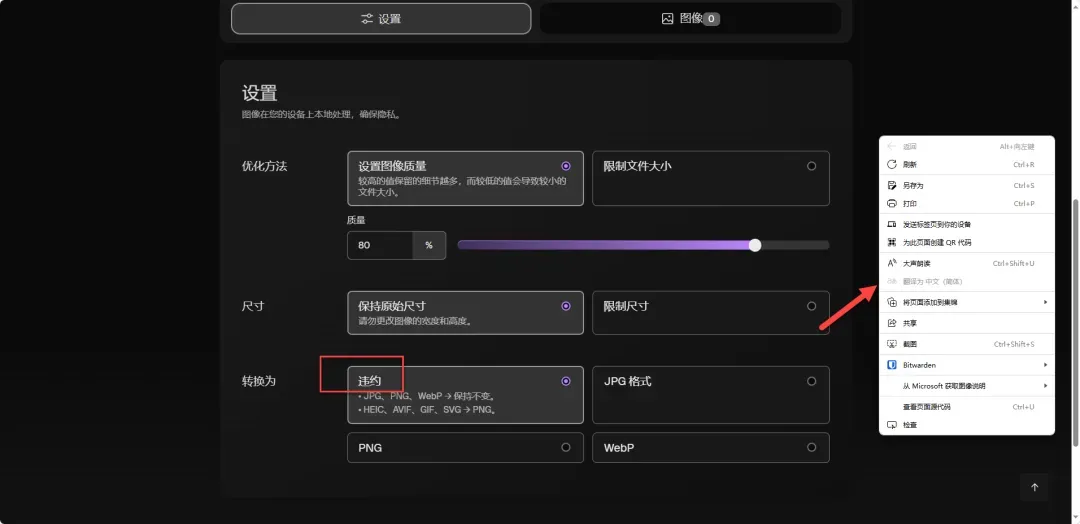The height and width of the screenshot is (524, 1080).
Task: Click the screenshot icon (截图)
Action: point(891,344)
